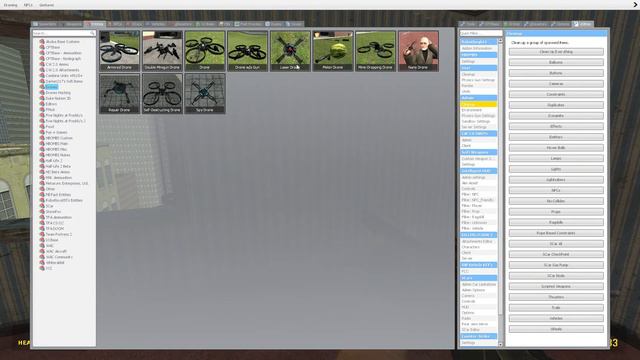
Task: Switch to the Tools tab
Action: pyautogui.click(x=468, y=24)
